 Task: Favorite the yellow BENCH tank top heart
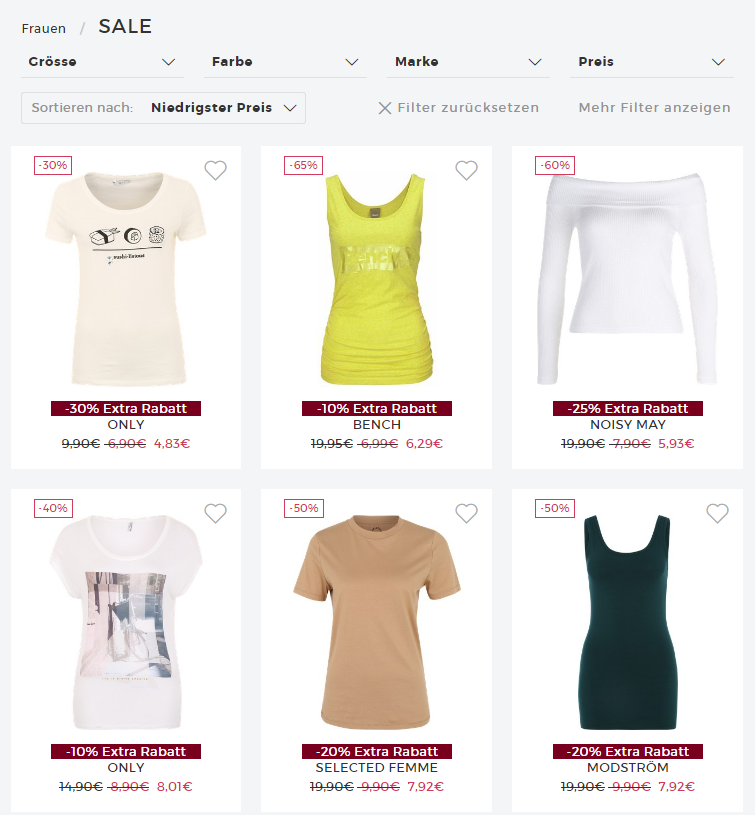466,170
